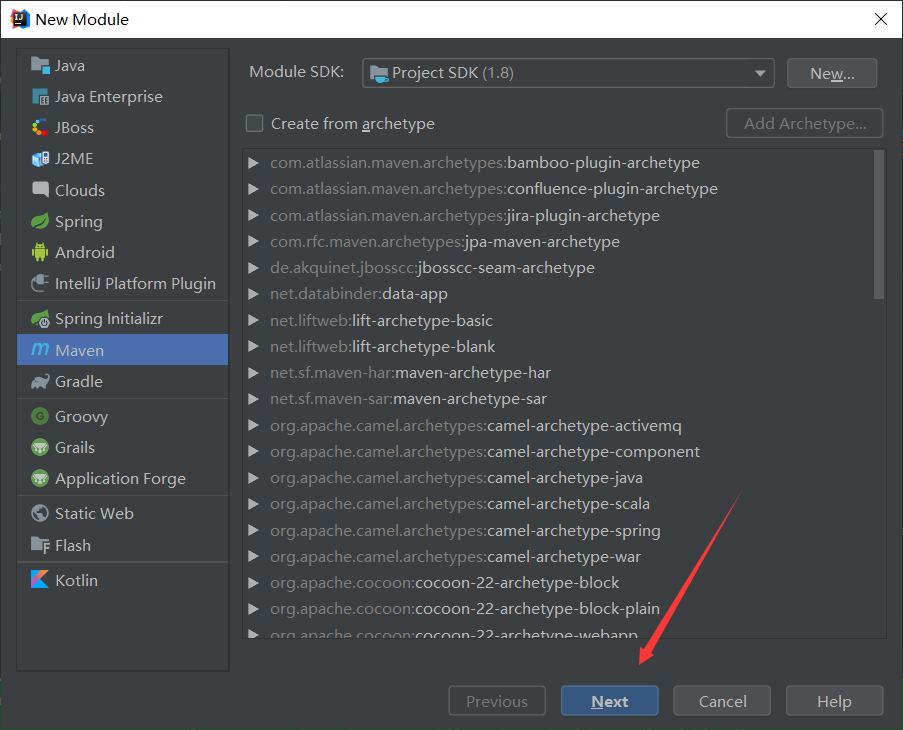Image resolution: width=903 pixels, height=730 pixels.
Task: Click the Spring leaf icon
Action: tap(40, 221)
